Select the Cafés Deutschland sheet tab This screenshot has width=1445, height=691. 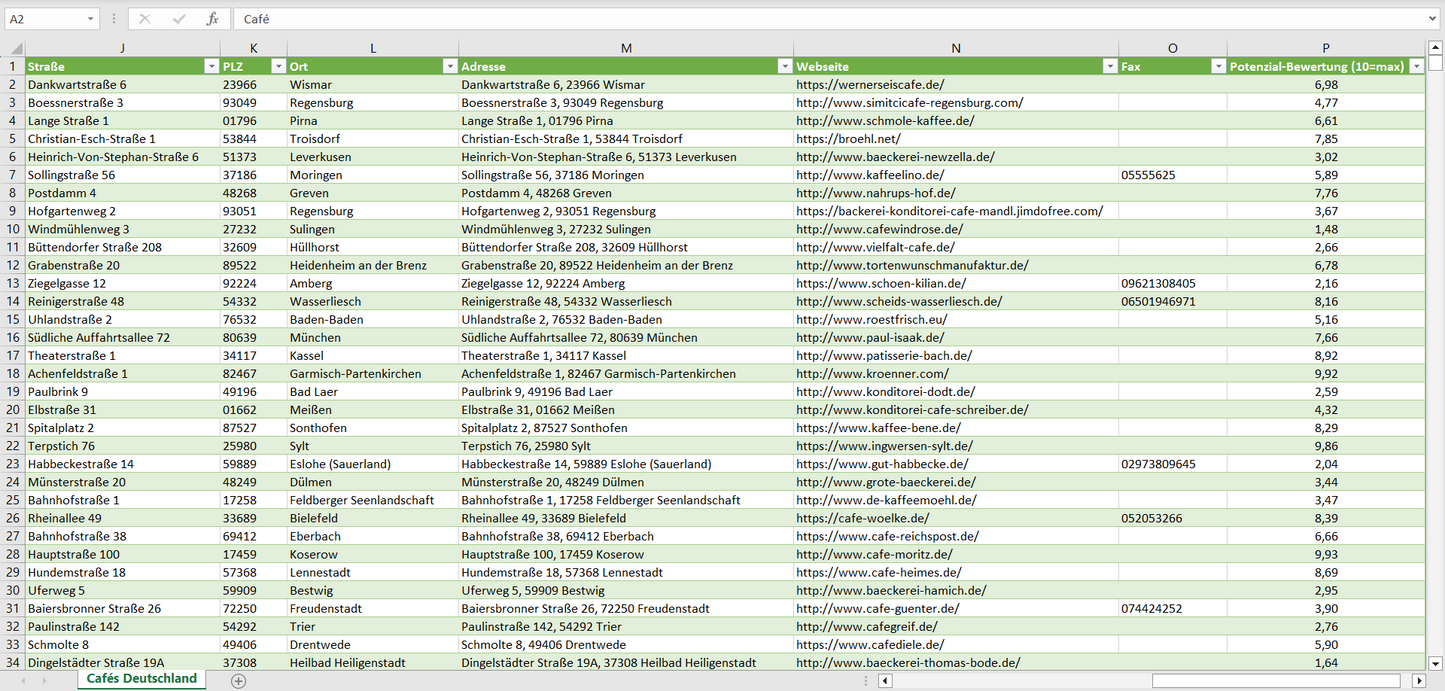pyautogui.click(x=141, y=679)
